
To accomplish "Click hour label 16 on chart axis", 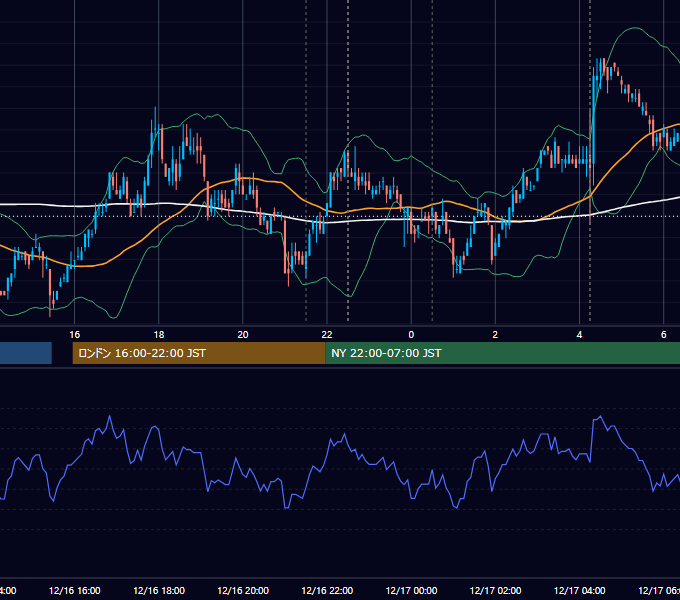I will tap(75, 335).
